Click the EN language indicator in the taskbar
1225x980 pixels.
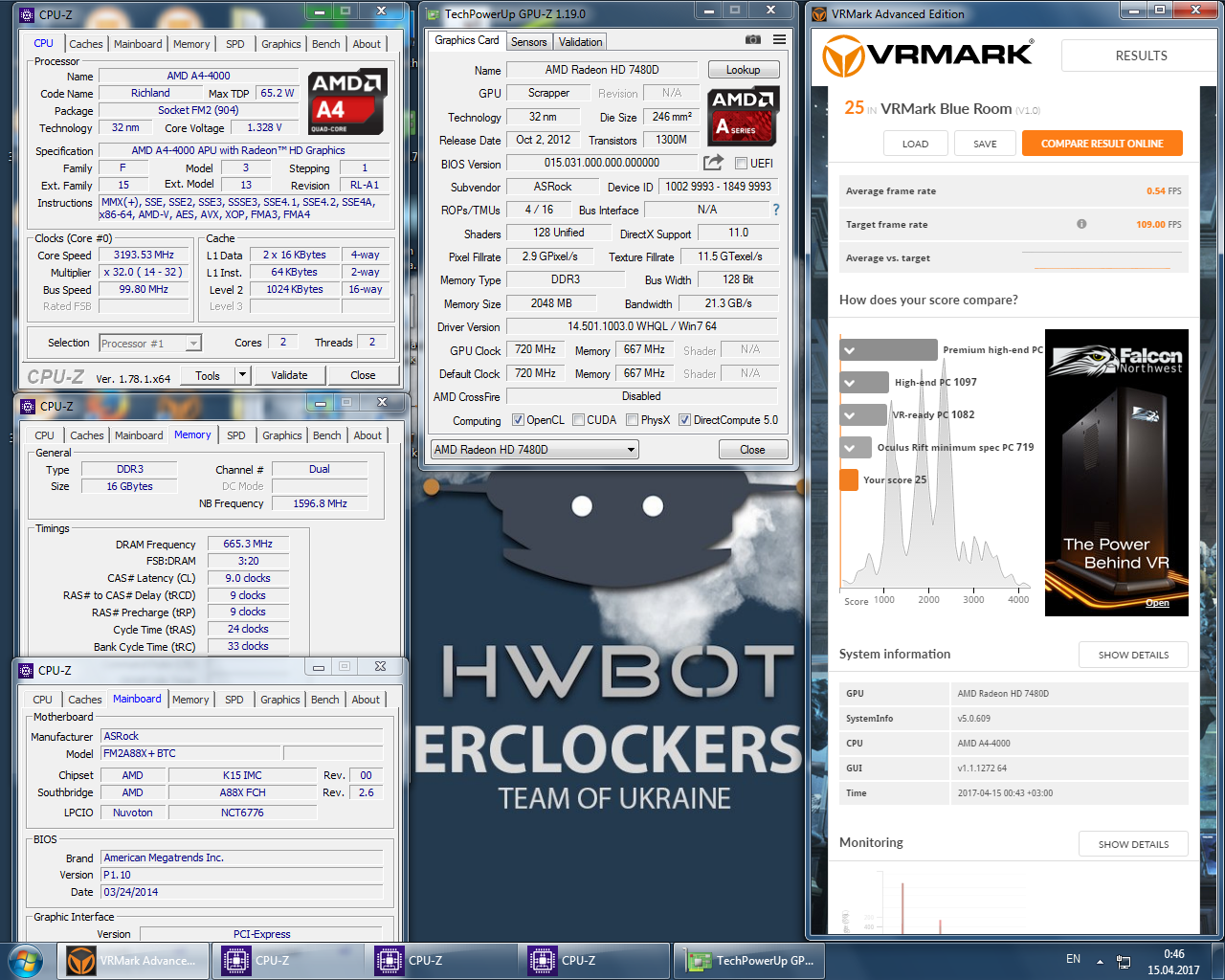tap(1073, 959)
